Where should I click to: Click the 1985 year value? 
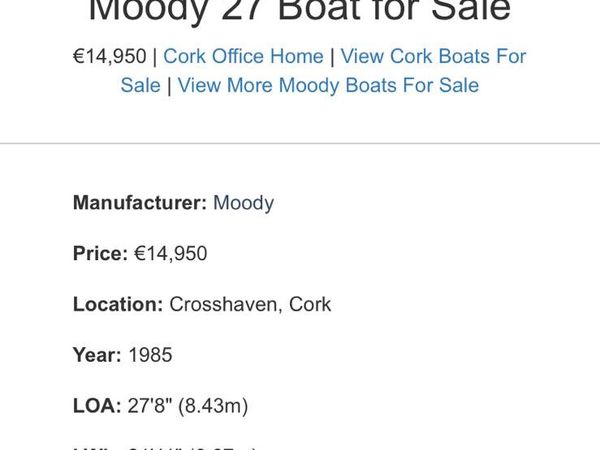pos(150,355)
